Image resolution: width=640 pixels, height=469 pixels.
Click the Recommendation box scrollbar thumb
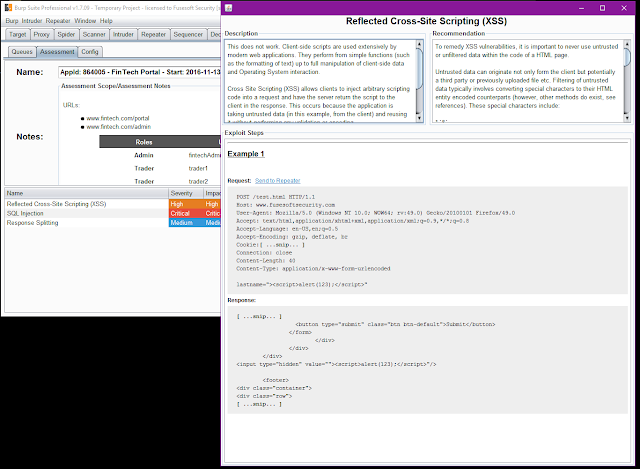coord(627,57)
